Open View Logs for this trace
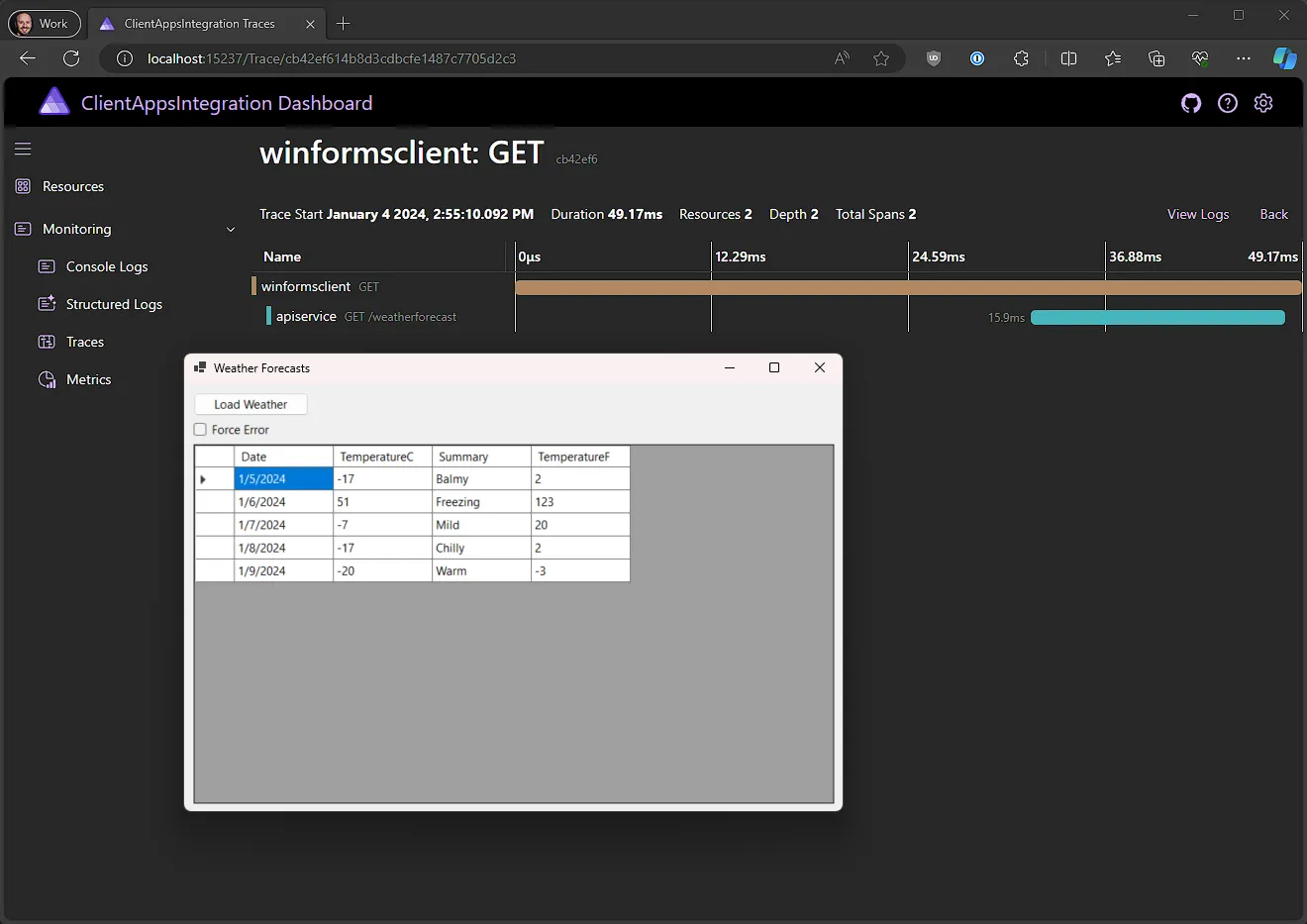1307x924 pixels. pos(1198,214)
